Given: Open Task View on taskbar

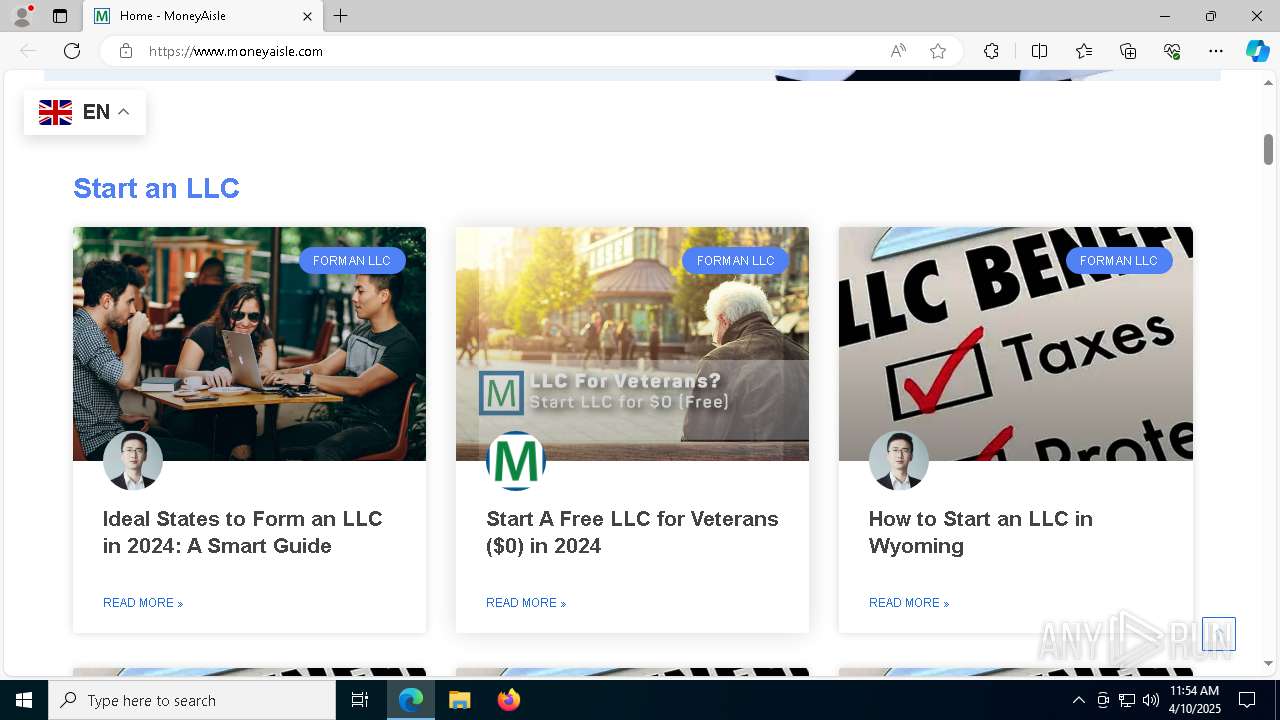Looking at the screenshot, I should pyautogui.click(x=360, y=700).
